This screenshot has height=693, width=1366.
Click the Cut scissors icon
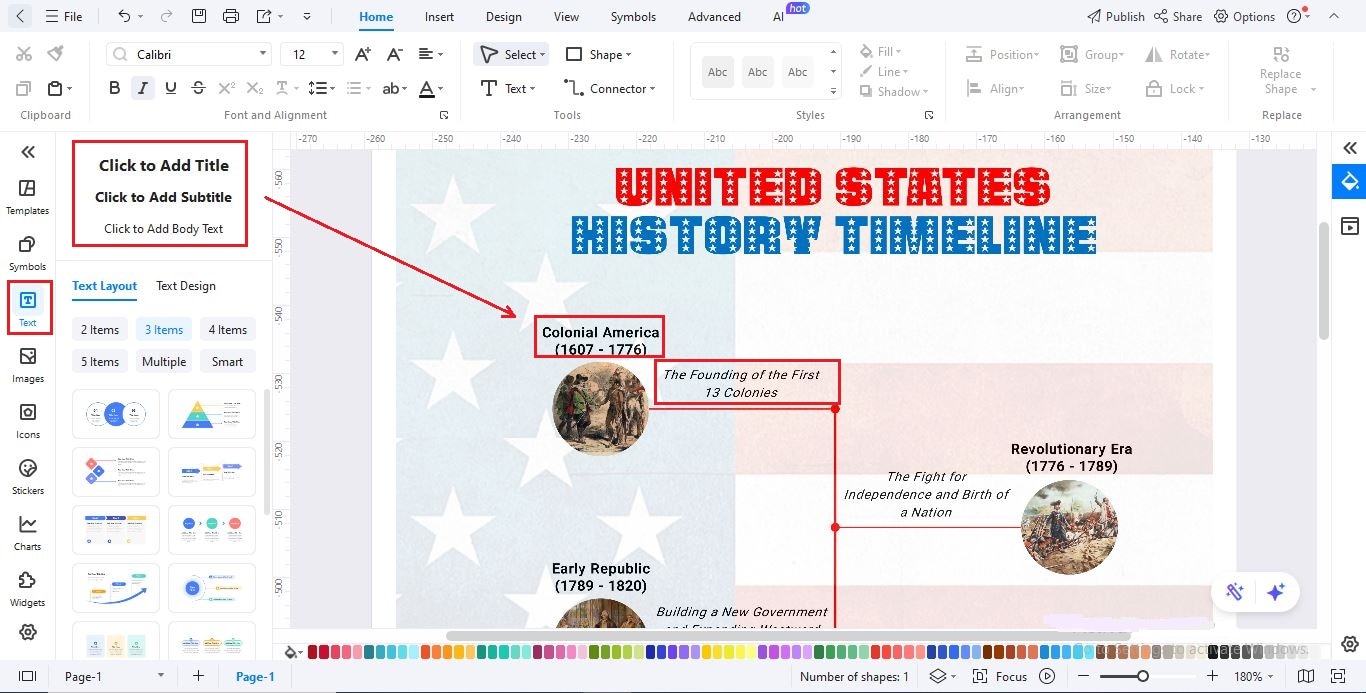pyautogui.click(x=24, y=54)
